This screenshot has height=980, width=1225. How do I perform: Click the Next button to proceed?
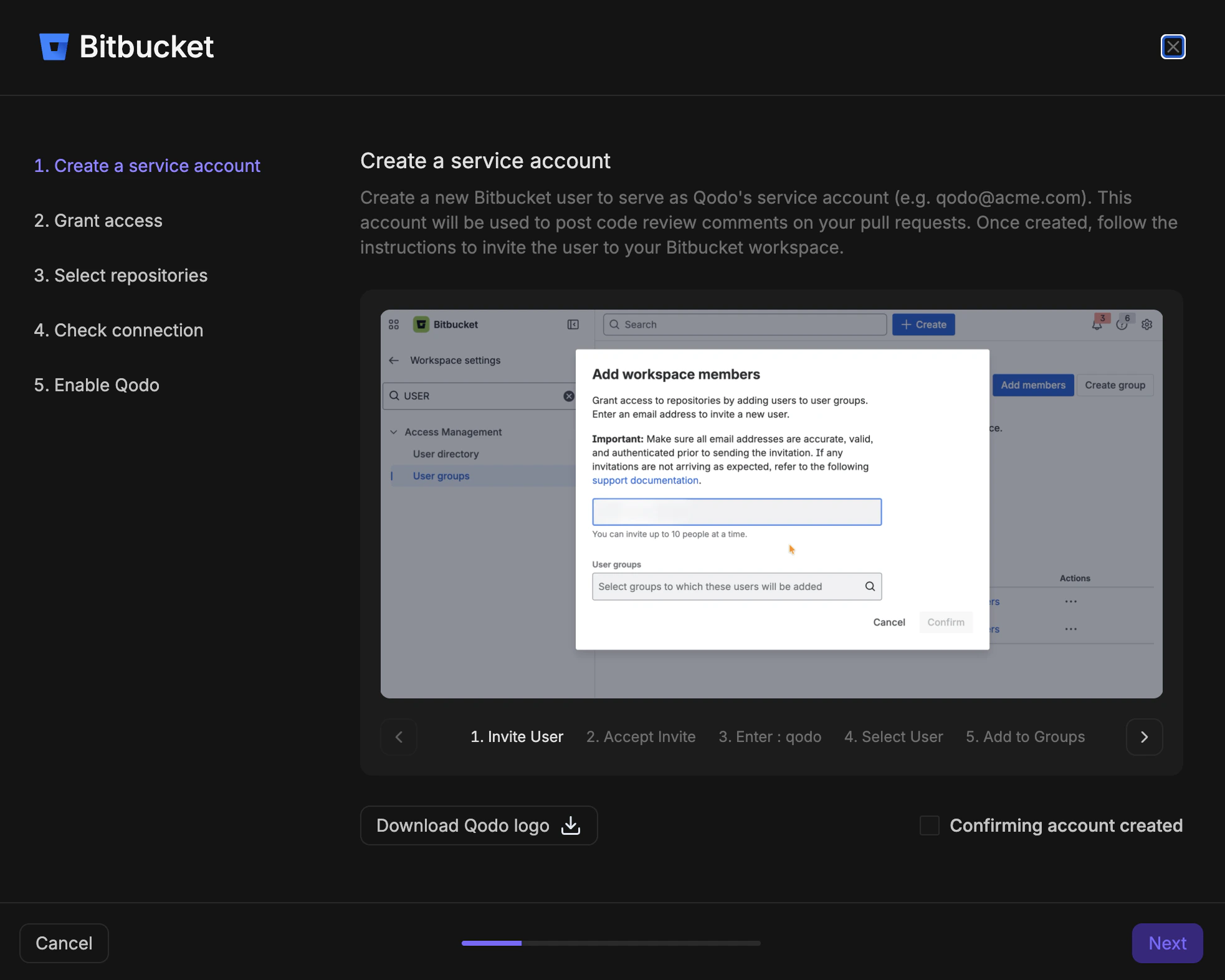1166,943
